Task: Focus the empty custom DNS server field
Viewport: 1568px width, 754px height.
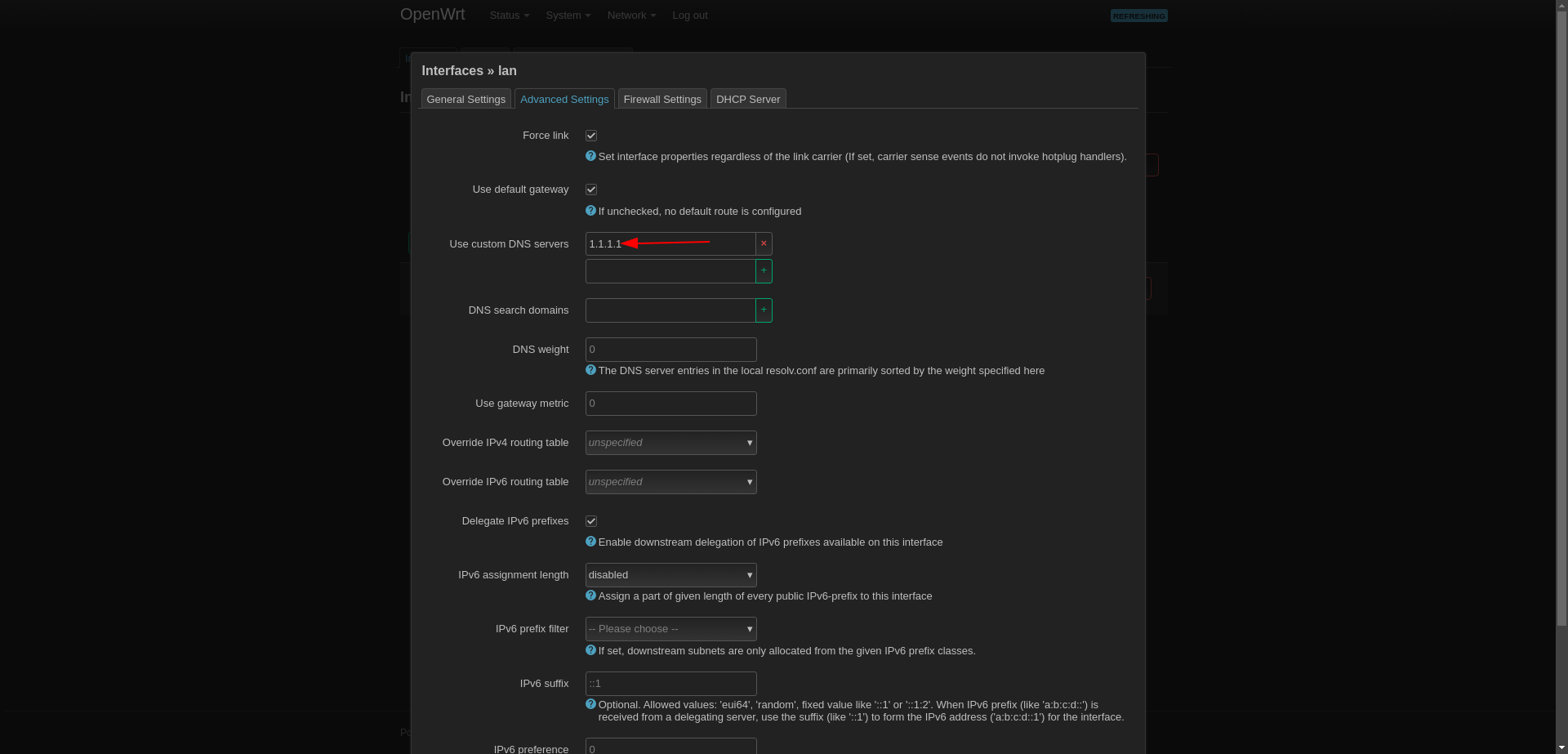Action: 670,271
